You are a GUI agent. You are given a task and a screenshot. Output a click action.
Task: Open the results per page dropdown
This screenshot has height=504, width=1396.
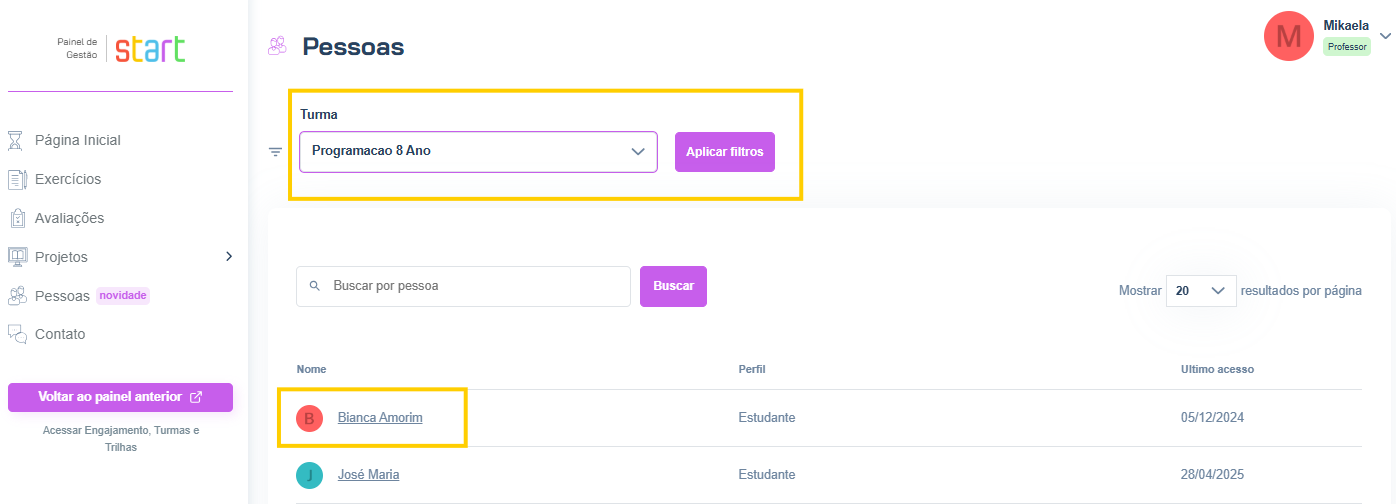tap(1201, 291)
